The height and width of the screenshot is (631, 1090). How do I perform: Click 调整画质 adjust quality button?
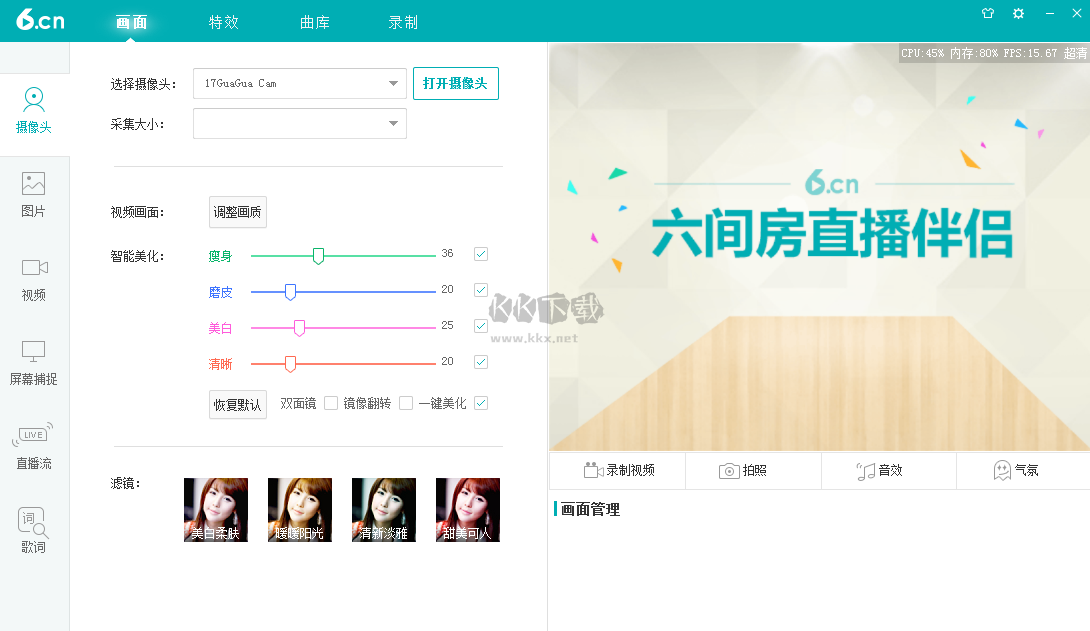(x=238, y=212)
